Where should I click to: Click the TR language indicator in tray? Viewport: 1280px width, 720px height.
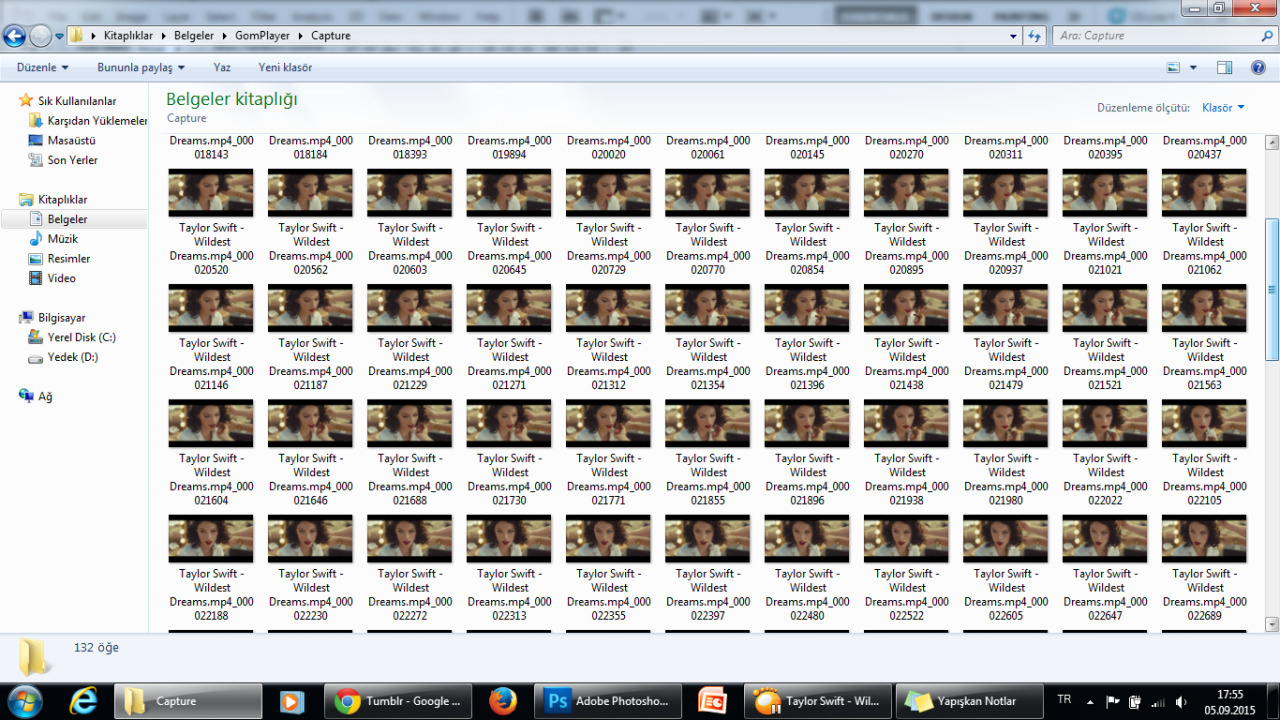click(1064, 700)
